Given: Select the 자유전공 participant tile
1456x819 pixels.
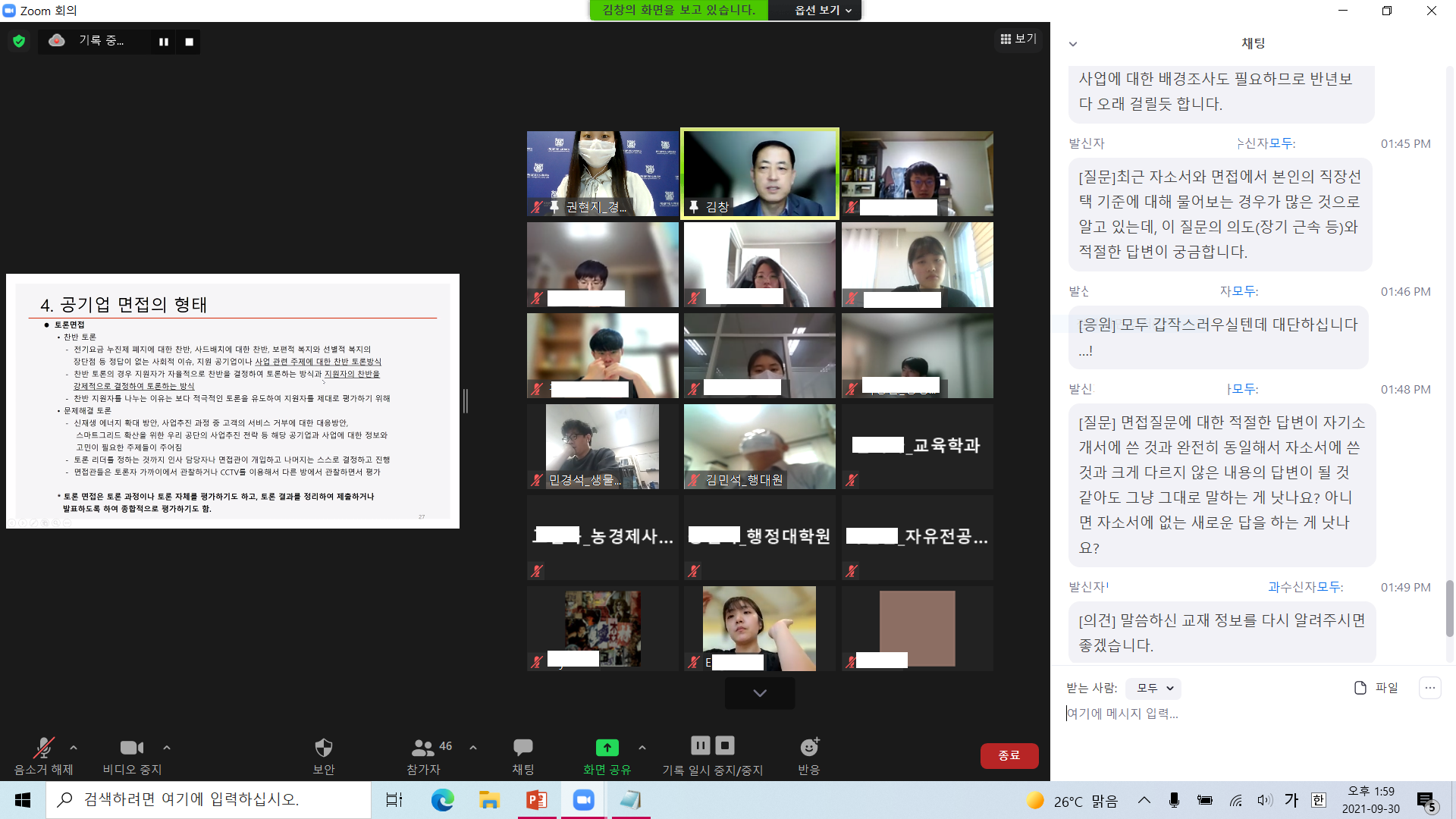Looking at the screenshot, I should tap(918, 538).
